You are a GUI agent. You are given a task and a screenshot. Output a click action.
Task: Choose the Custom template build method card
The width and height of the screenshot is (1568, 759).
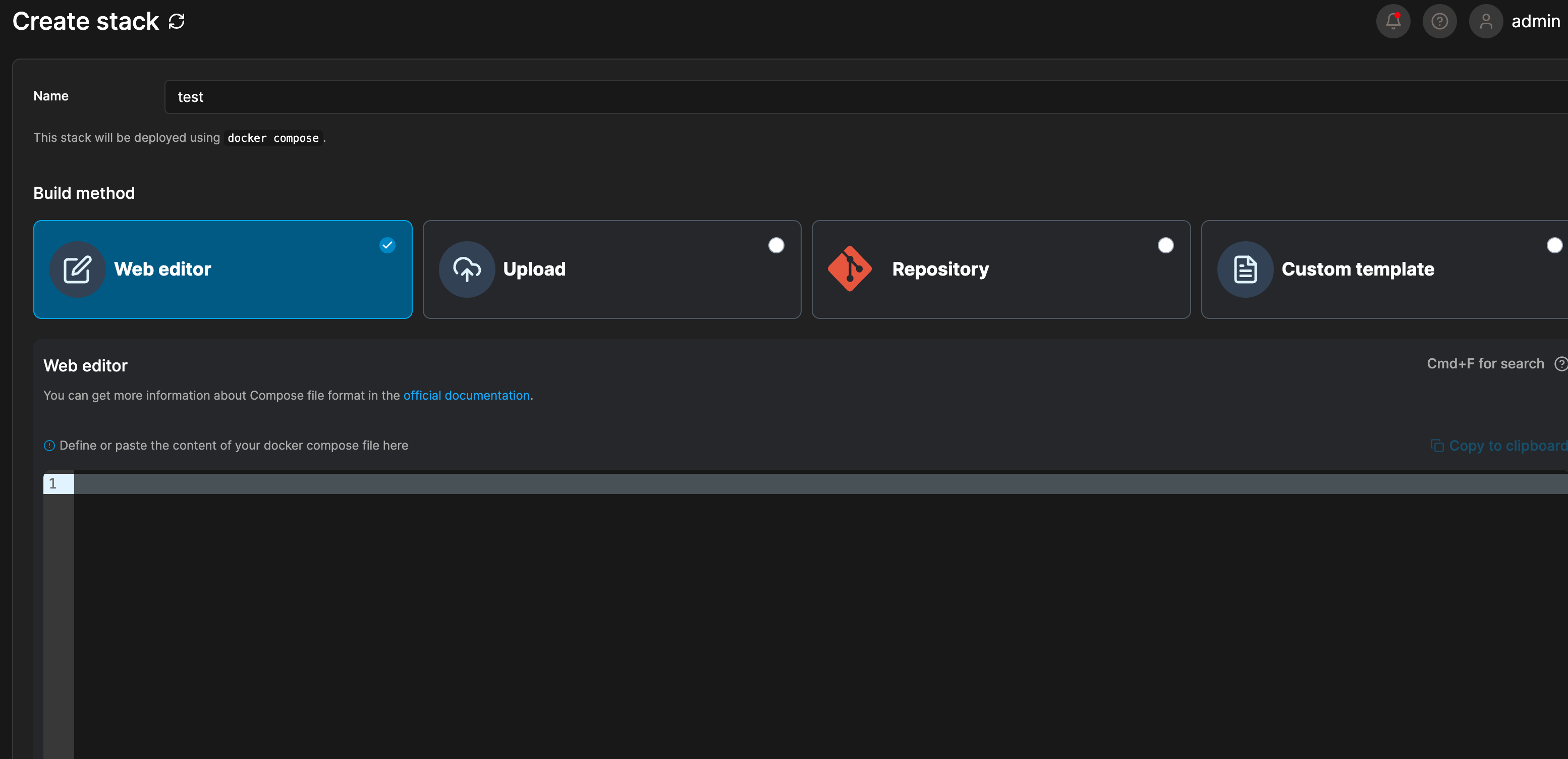tap(1385, 269)
